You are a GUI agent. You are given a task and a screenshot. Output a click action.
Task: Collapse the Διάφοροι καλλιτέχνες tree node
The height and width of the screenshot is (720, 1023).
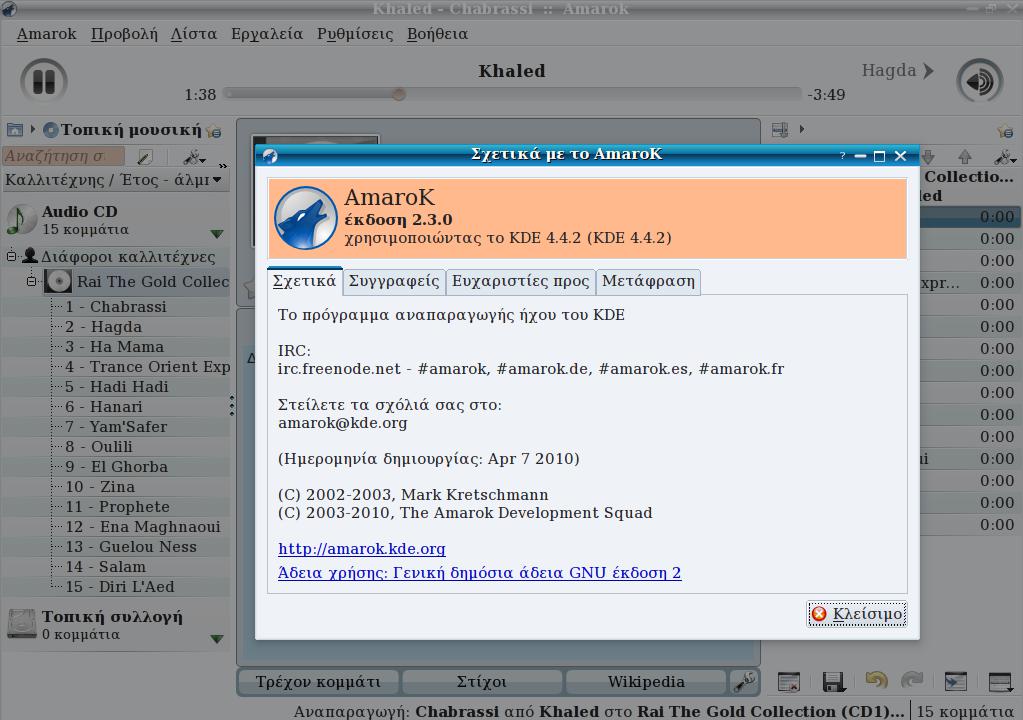pyautogui.click(x=11, y=256)
